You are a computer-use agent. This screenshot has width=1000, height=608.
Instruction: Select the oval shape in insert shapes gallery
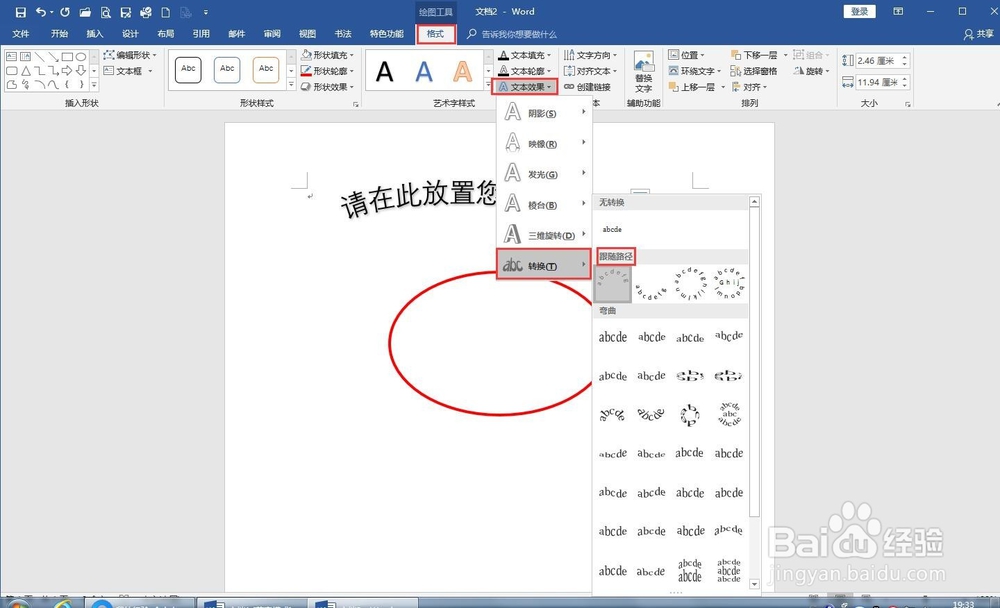point(81,57)
